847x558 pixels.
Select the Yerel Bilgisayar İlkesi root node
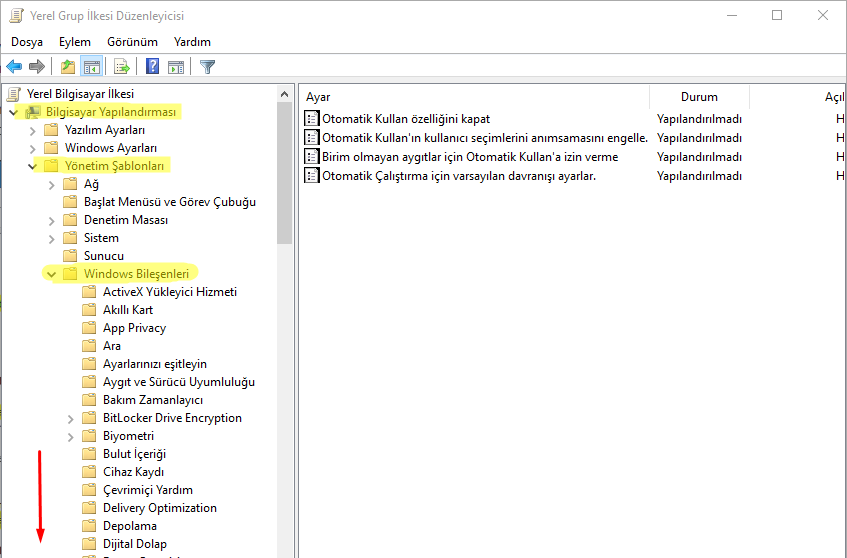pyautogui.click(x=80, y=94)
